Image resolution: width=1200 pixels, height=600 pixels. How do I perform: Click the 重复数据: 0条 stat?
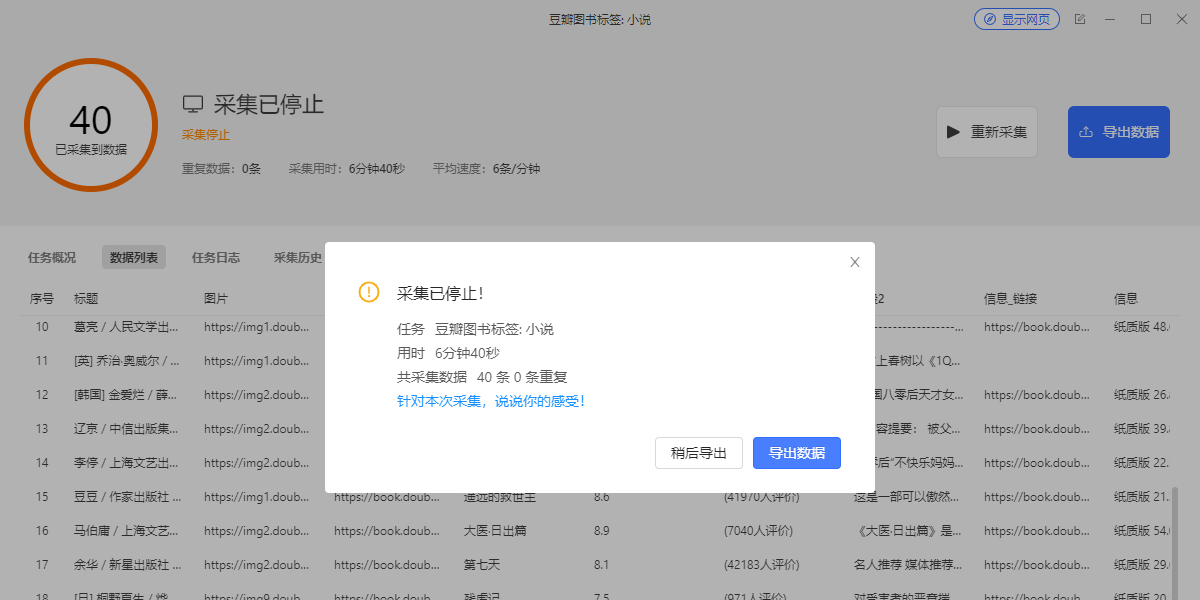click(221, 169)
